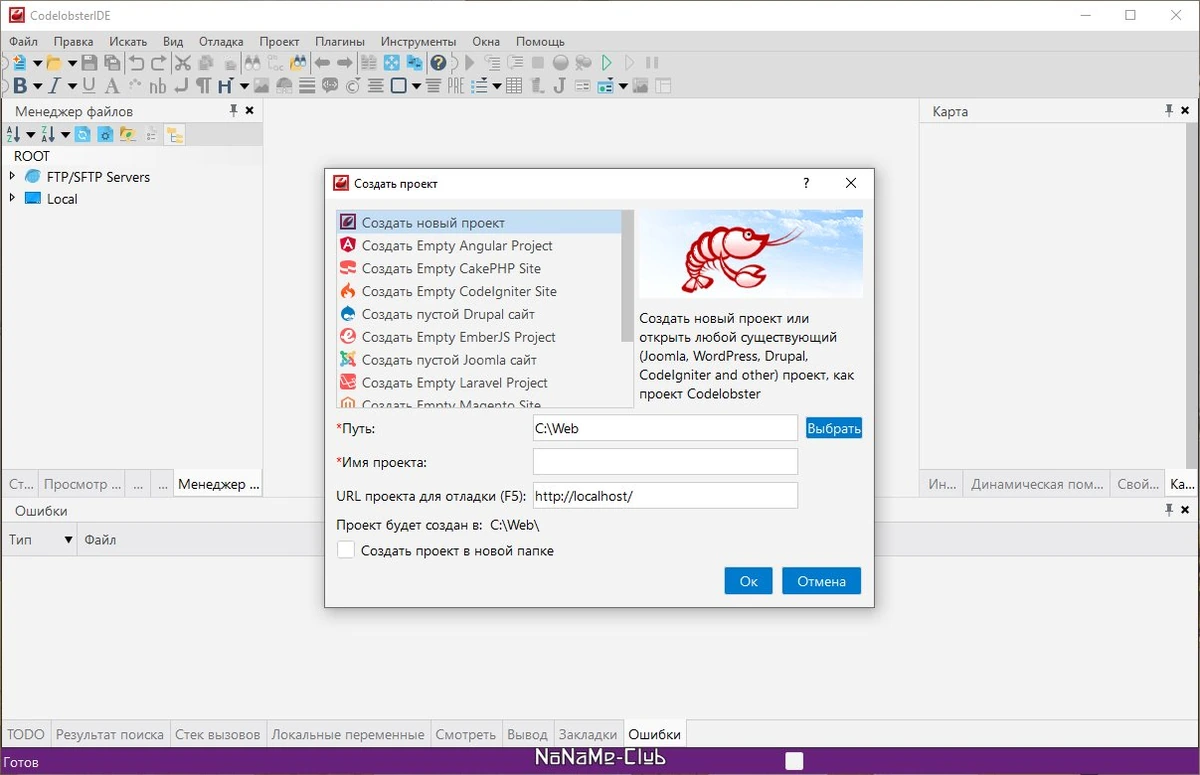Open dropdown arrow next to Italic
This screenshot has width=1200, height=775.
(72, 86)
